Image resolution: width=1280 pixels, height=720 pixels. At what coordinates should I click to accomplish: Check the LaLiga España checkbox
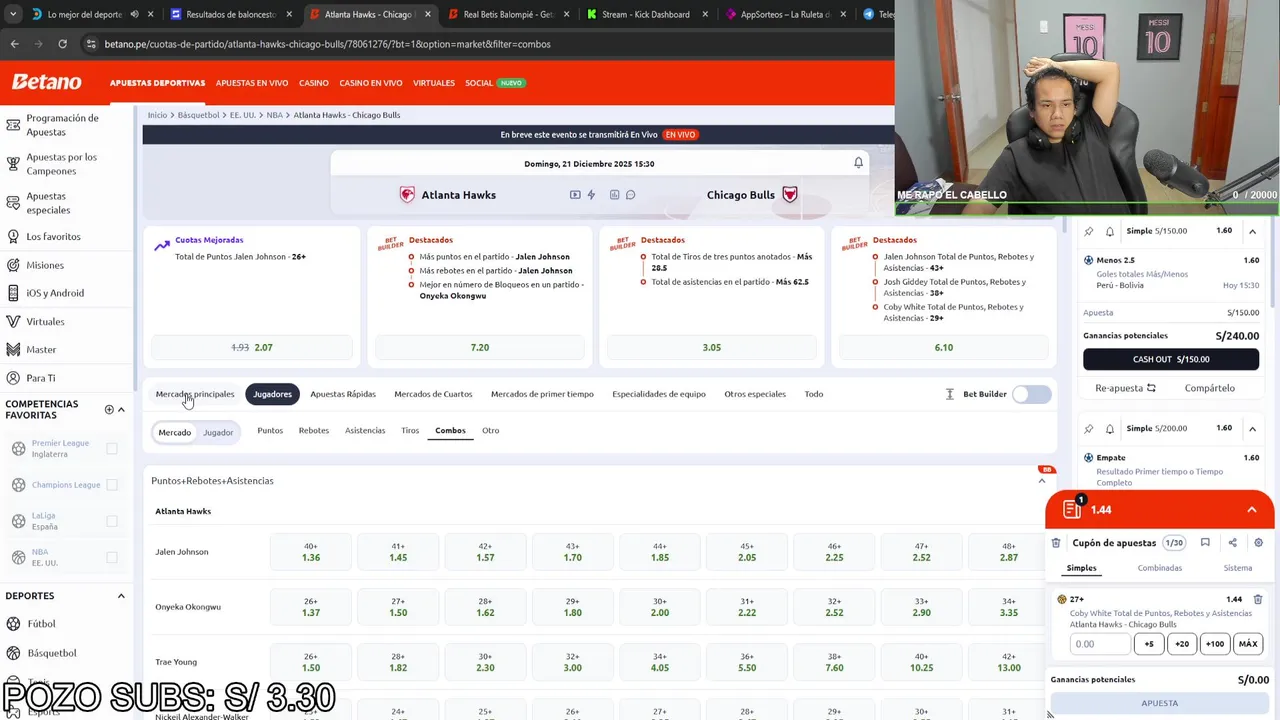click(112, 521)
